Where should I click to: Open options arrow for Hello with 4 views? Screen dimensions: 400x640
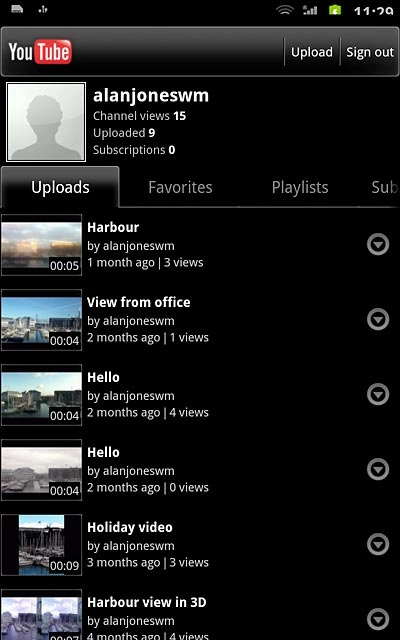coord(378,394)
